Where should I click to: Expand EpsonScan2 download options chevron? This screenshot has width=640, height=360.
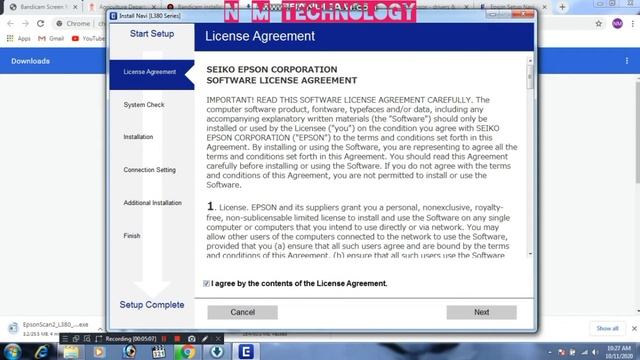tap(100, 328)
